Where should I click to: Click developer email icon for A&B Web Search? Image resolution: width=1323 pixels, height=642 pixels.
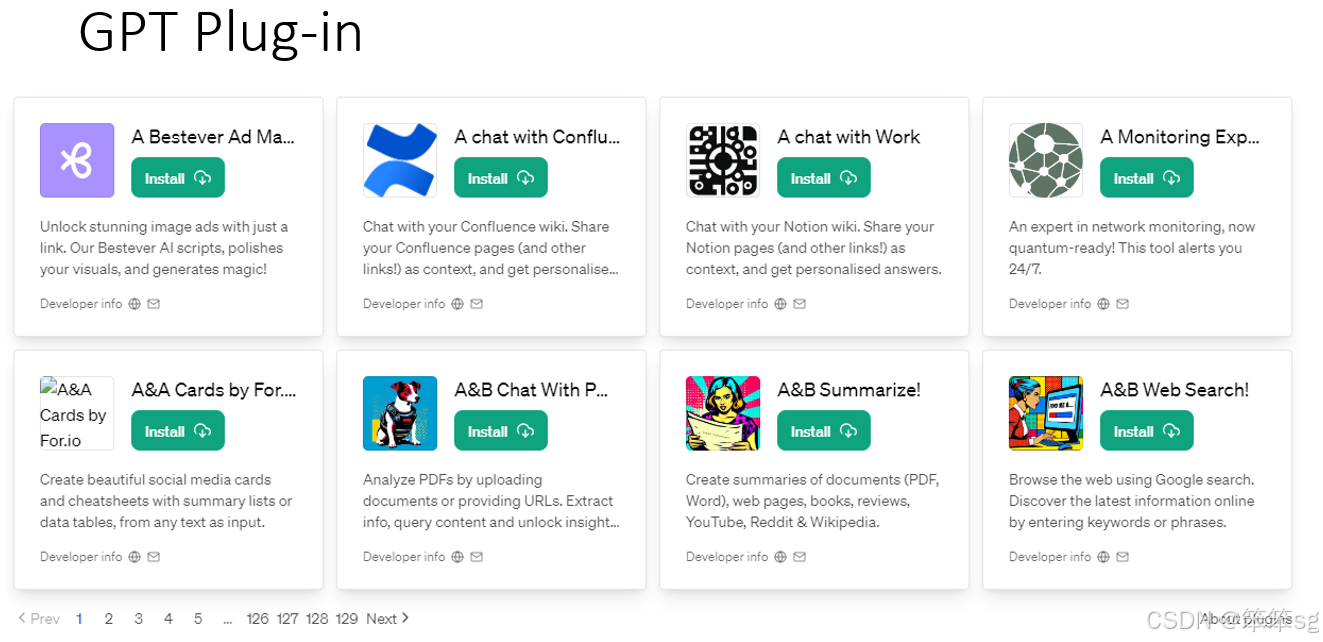[x=1122, y=557]
